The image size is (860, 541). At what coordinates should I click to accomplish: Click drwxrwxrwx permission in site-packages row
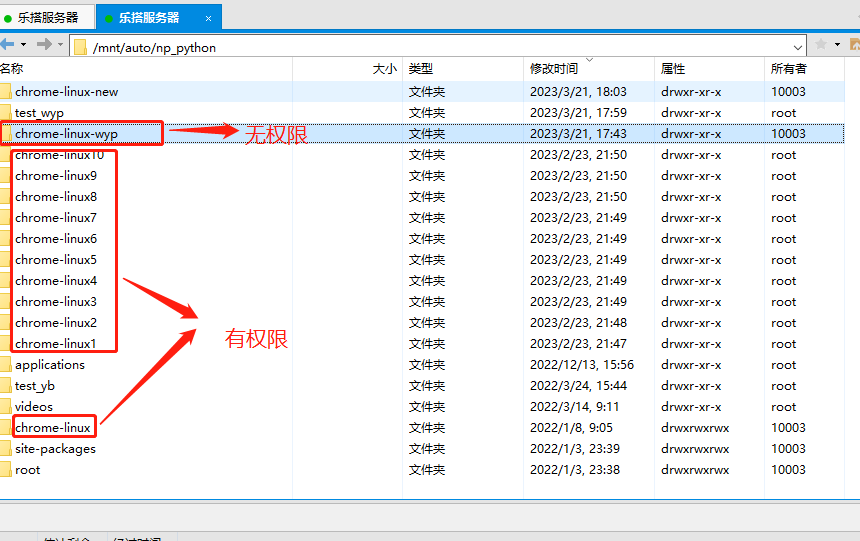[695, 449]
